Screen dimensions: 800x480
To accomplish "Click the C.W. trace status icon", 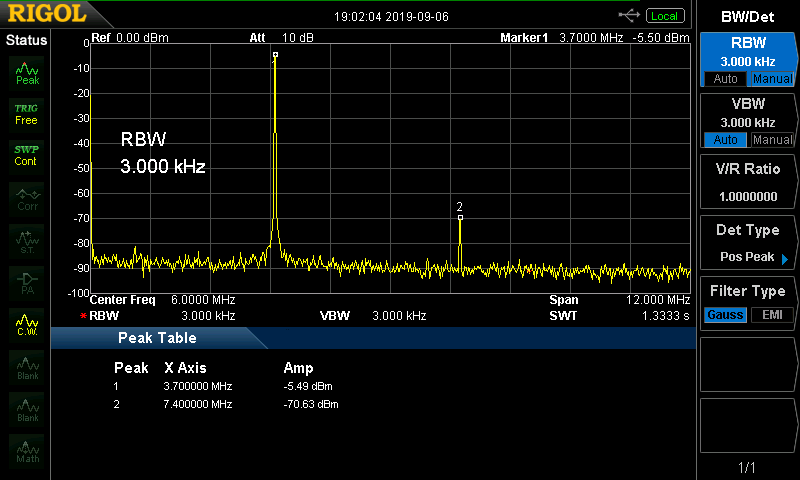I will 27,324.
